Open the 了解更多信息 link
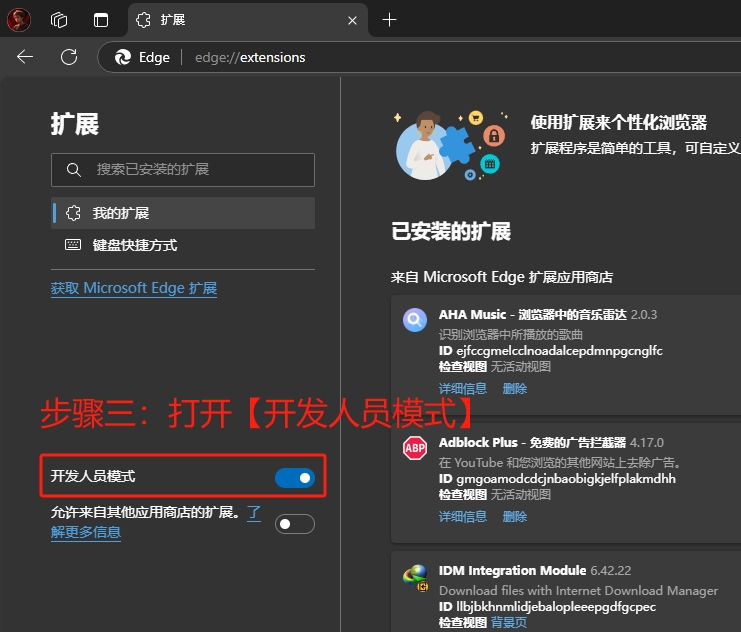Viewport: 741px width, 632px height. click(x=86, y=532)
